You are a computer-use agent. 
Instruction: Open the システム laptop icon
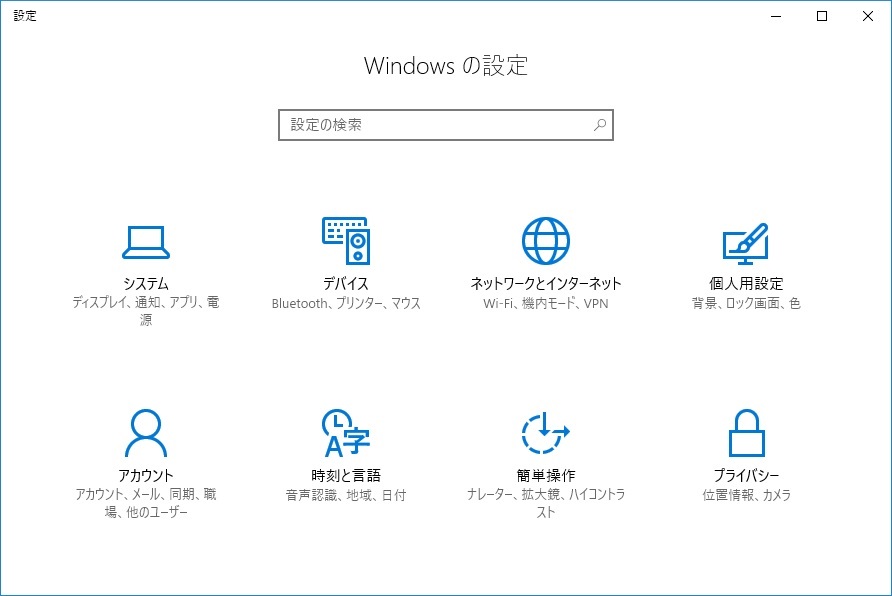146,242
